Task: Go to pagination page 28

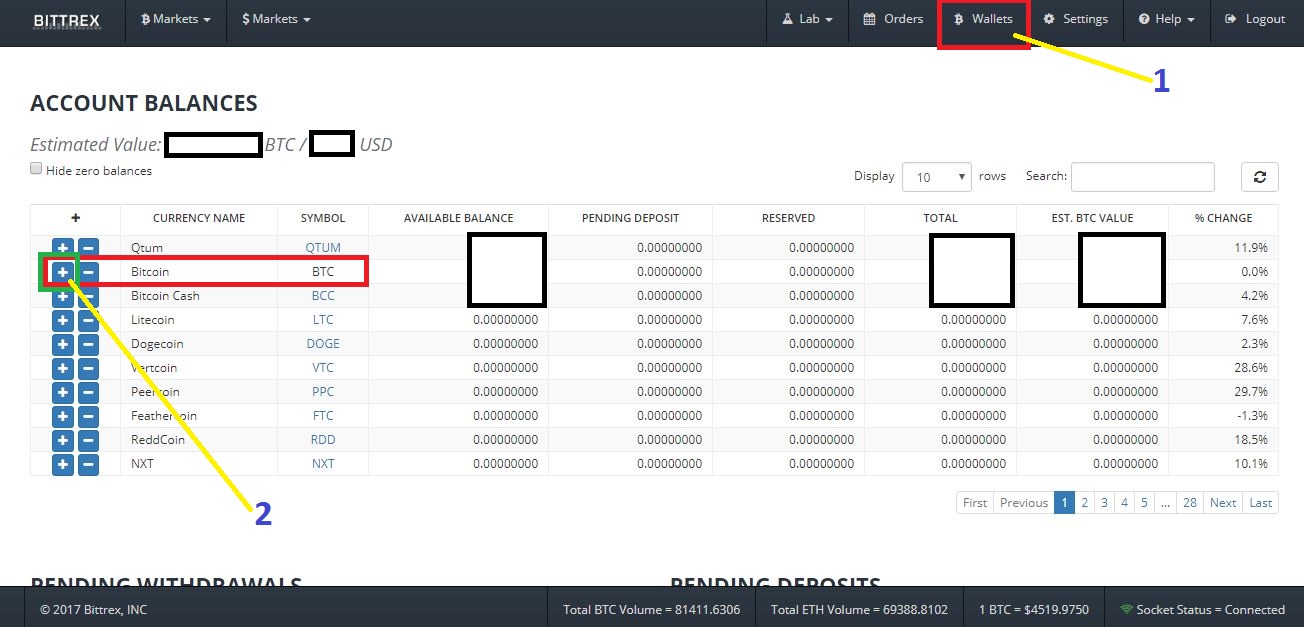Action: coord(1190,503)
